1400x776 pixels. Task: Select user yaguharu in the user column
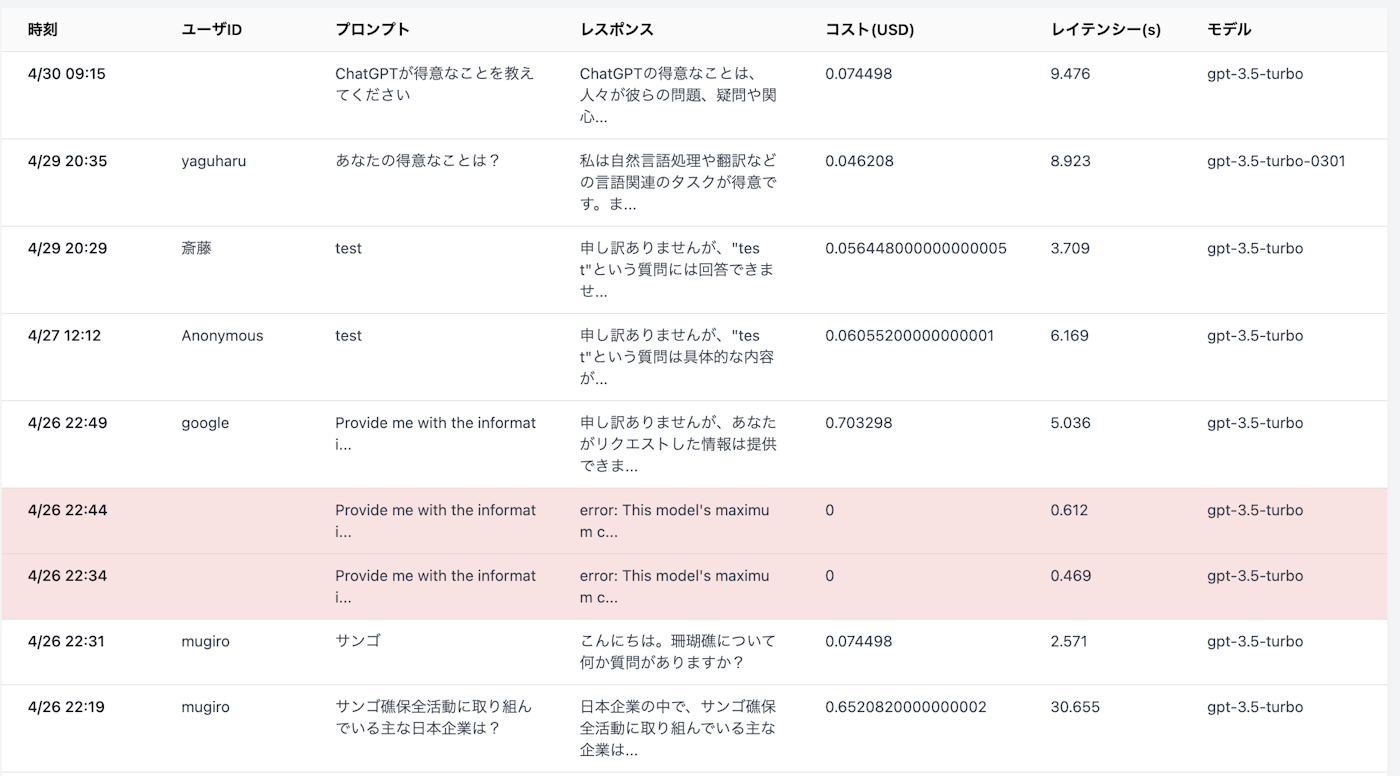click(x=209, y=160)
